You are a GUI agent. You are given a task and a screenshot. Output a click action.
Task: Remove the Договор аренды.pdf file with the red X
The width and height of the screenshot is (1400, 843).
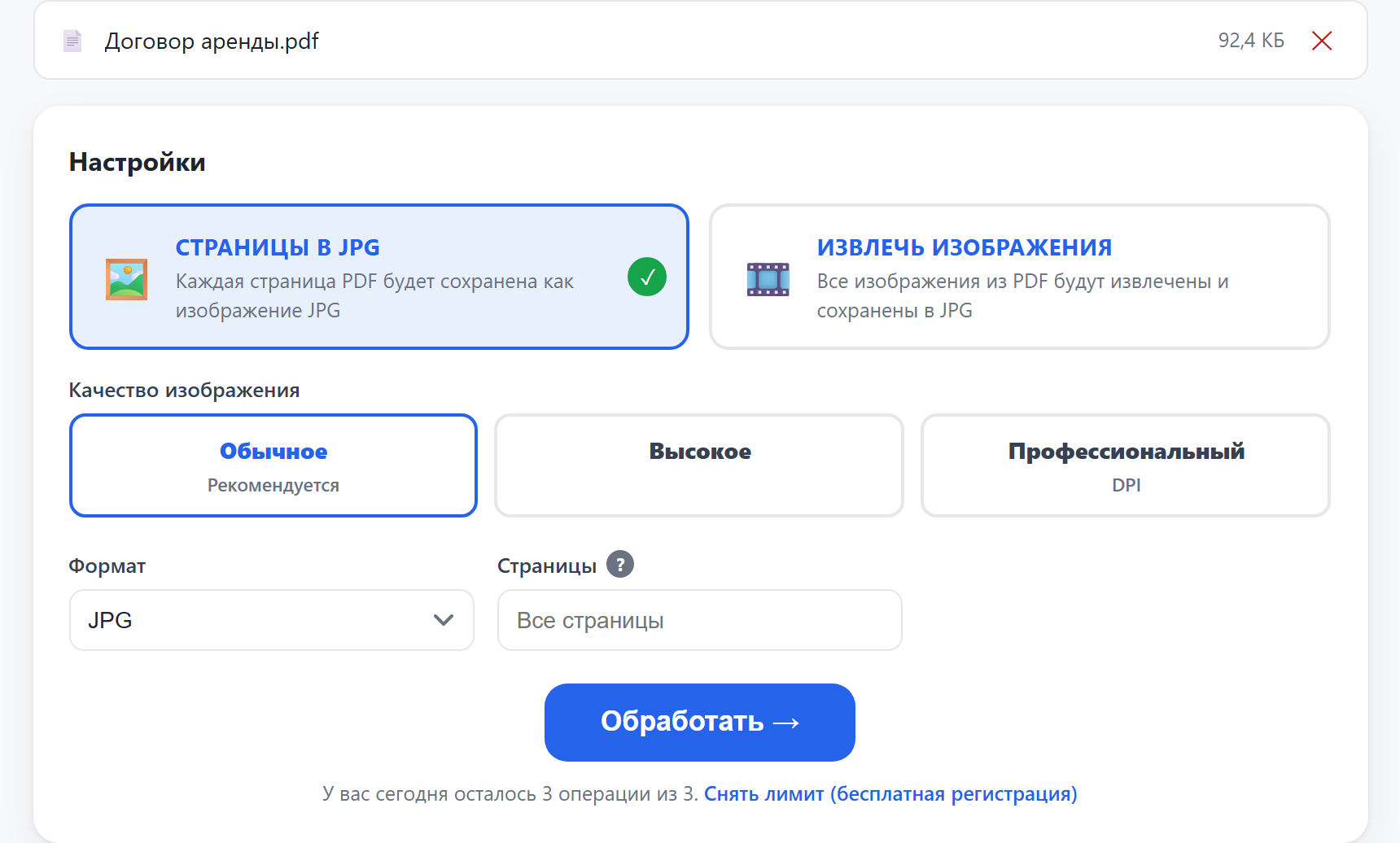click(1322, 41)
